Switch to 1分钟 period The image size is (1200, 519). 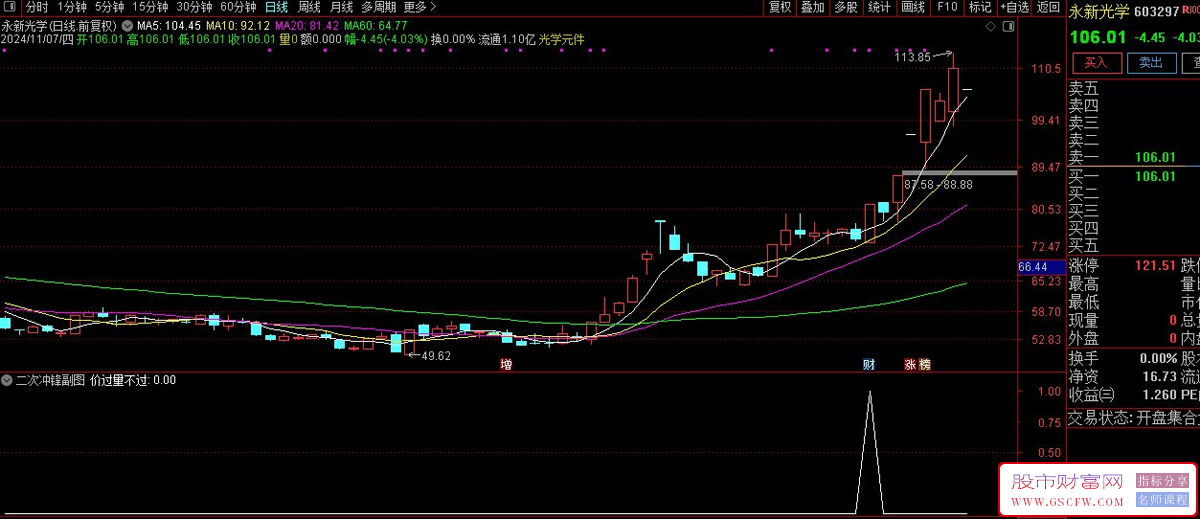tap(72, 7)
